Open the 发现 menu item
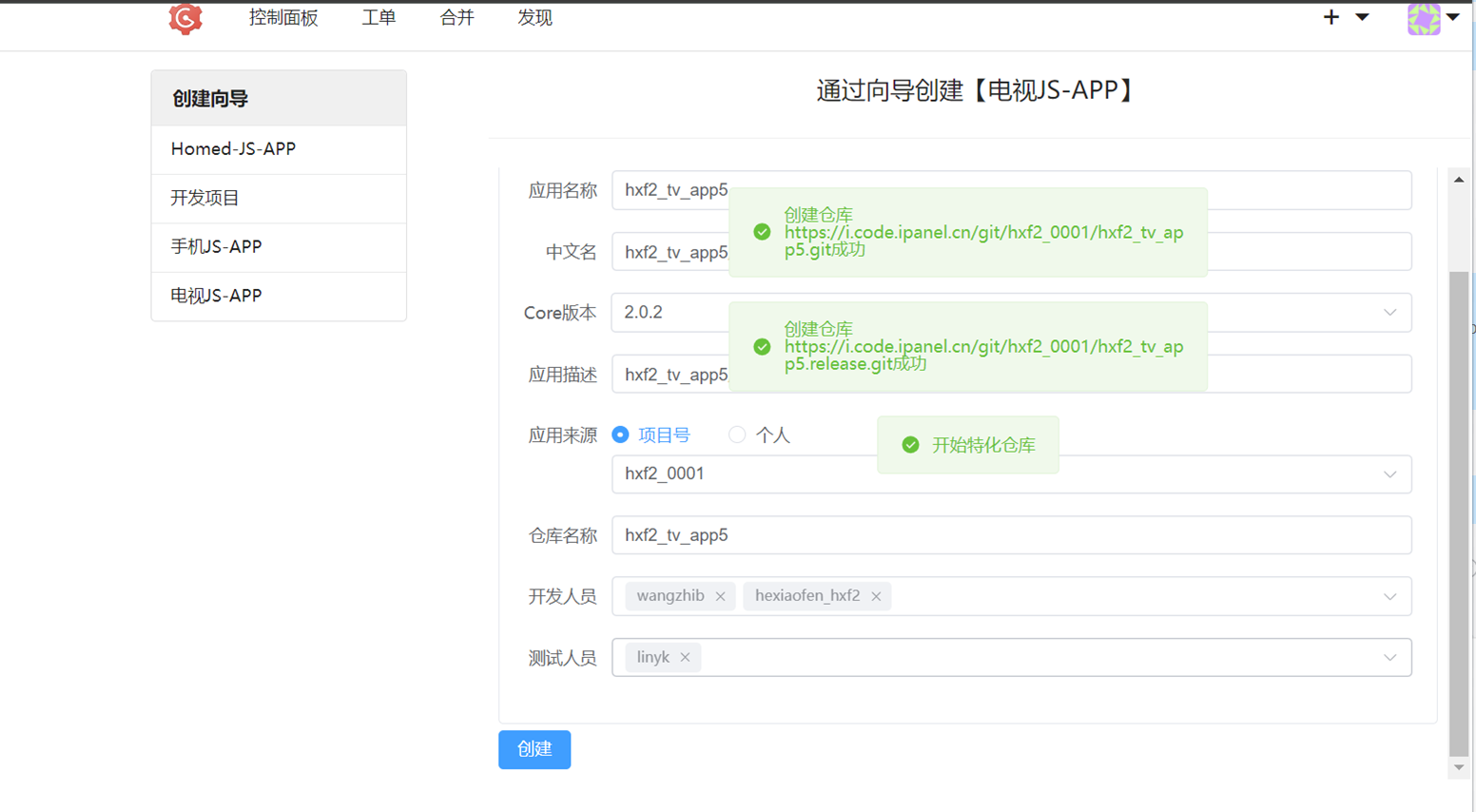This screenshot has height=812, width=1476. point(534,16)
